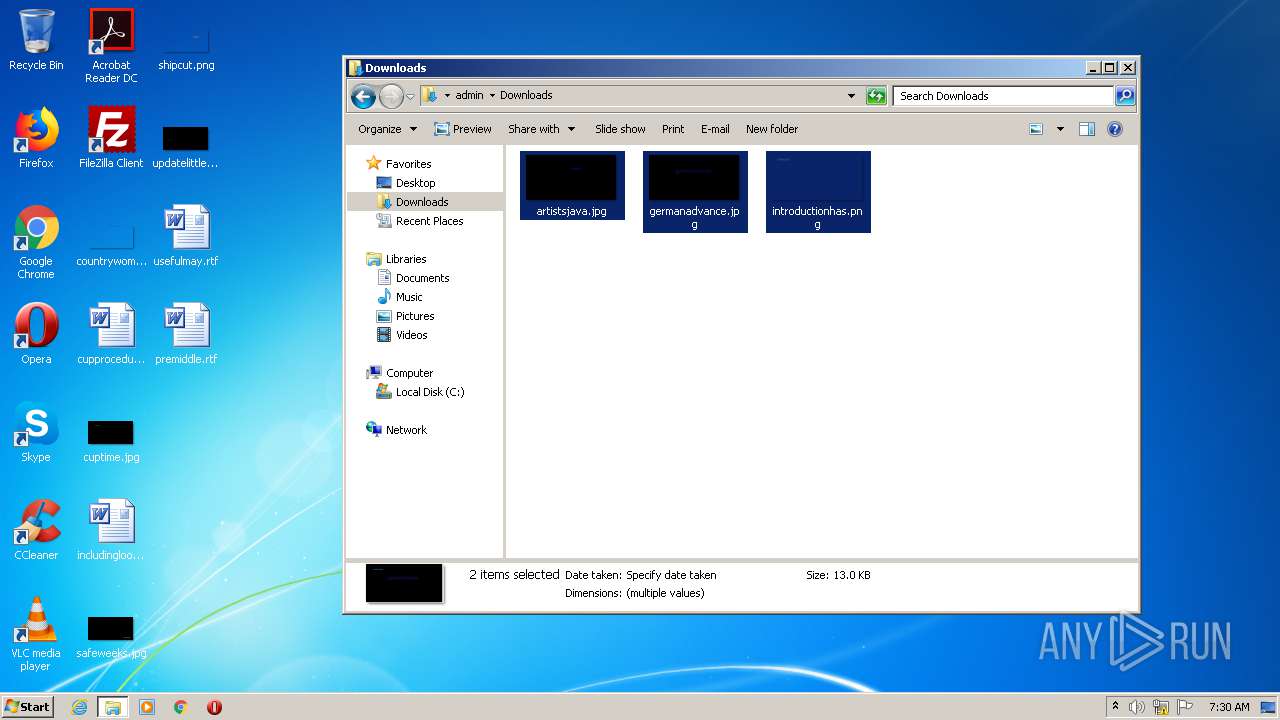Toggle the preview pane icon
Image resolution: width=1280 pixels, height=720 pixels.
(x=1087, y=129)
